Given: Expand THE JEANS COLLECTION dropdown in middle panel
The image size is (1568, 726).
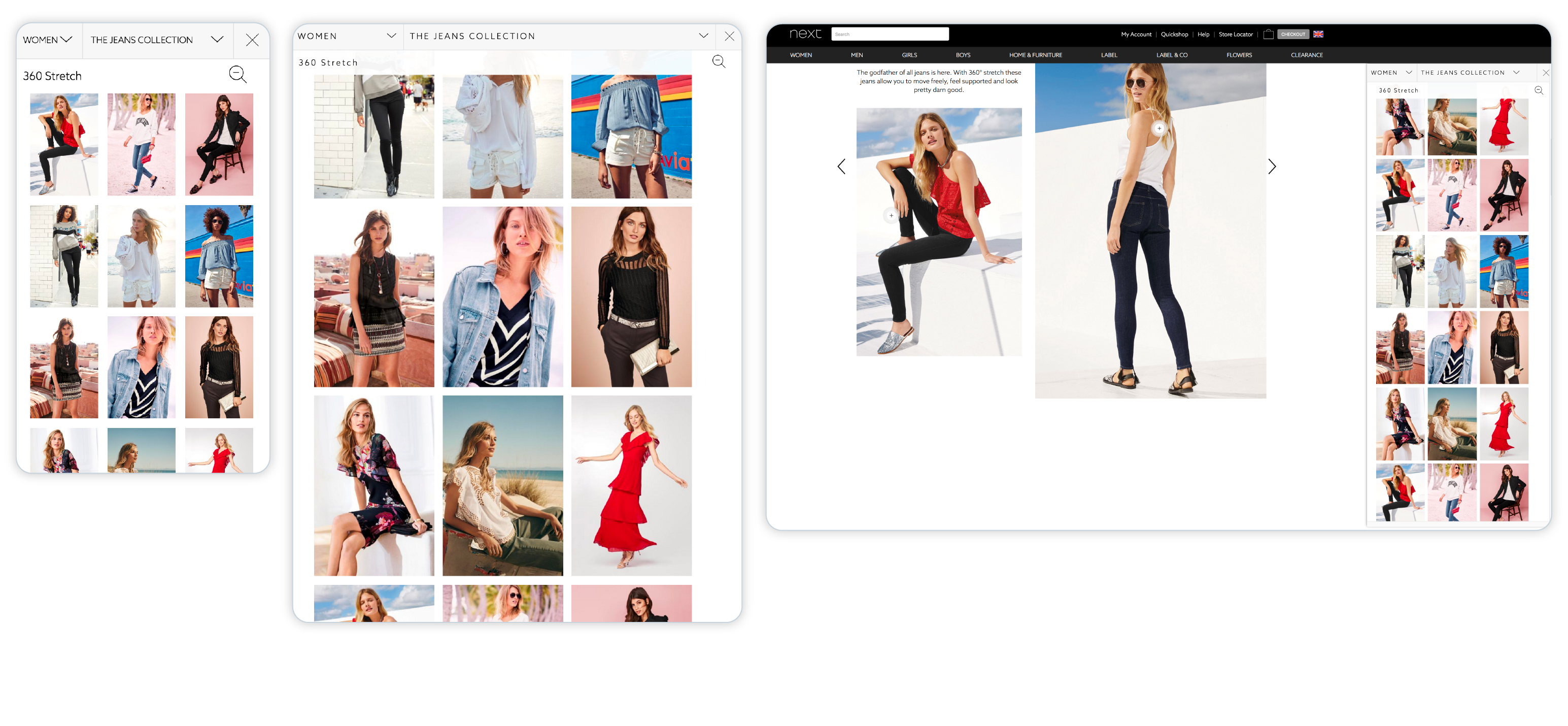Looking at the screenshot, I should [703, 36].
